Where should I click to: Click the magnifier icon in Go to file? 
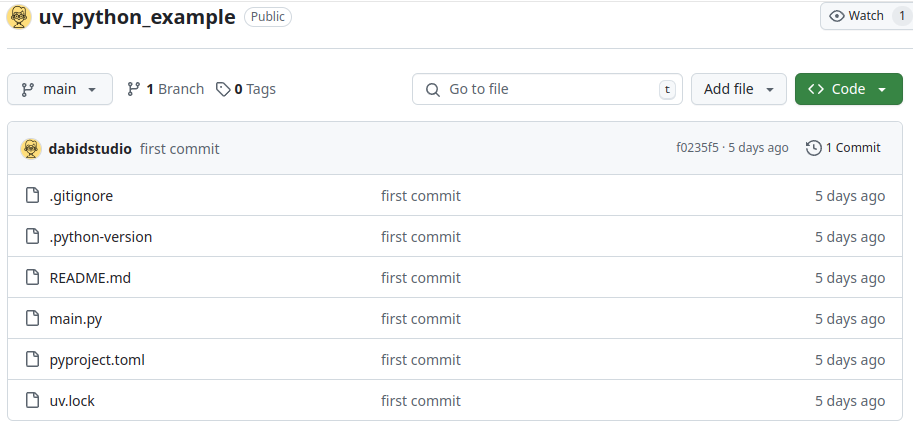click(433, 90)
